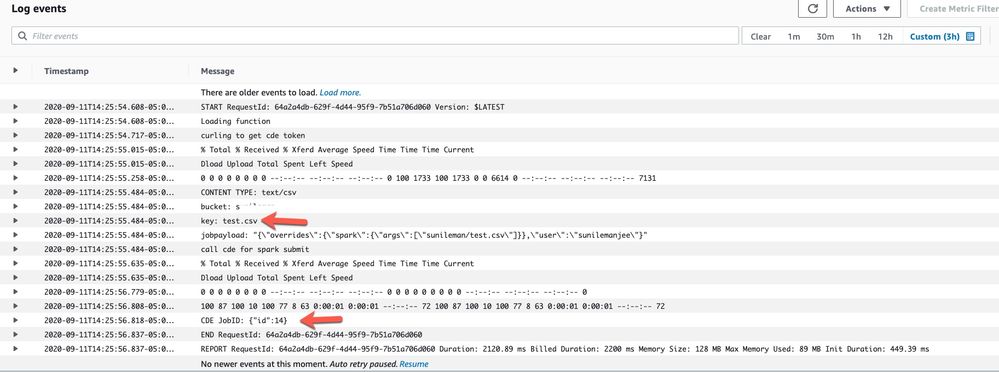The image size is (999, 372).
Task: Expand the Loading function log row
Action: (x=15, y=121)
